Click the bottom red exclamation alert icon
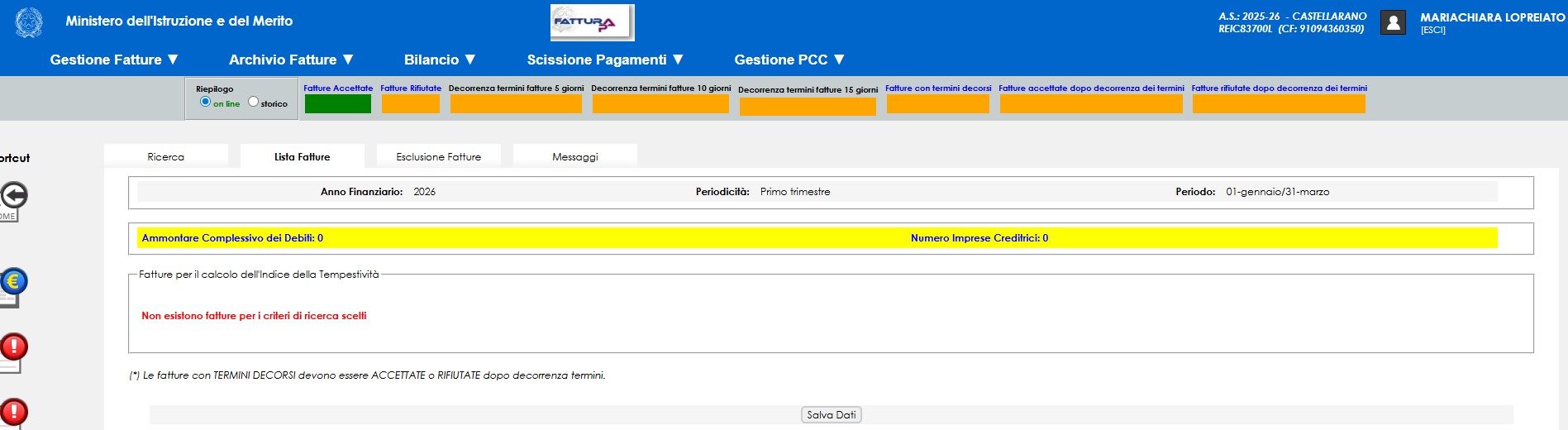 click(13, 412)
